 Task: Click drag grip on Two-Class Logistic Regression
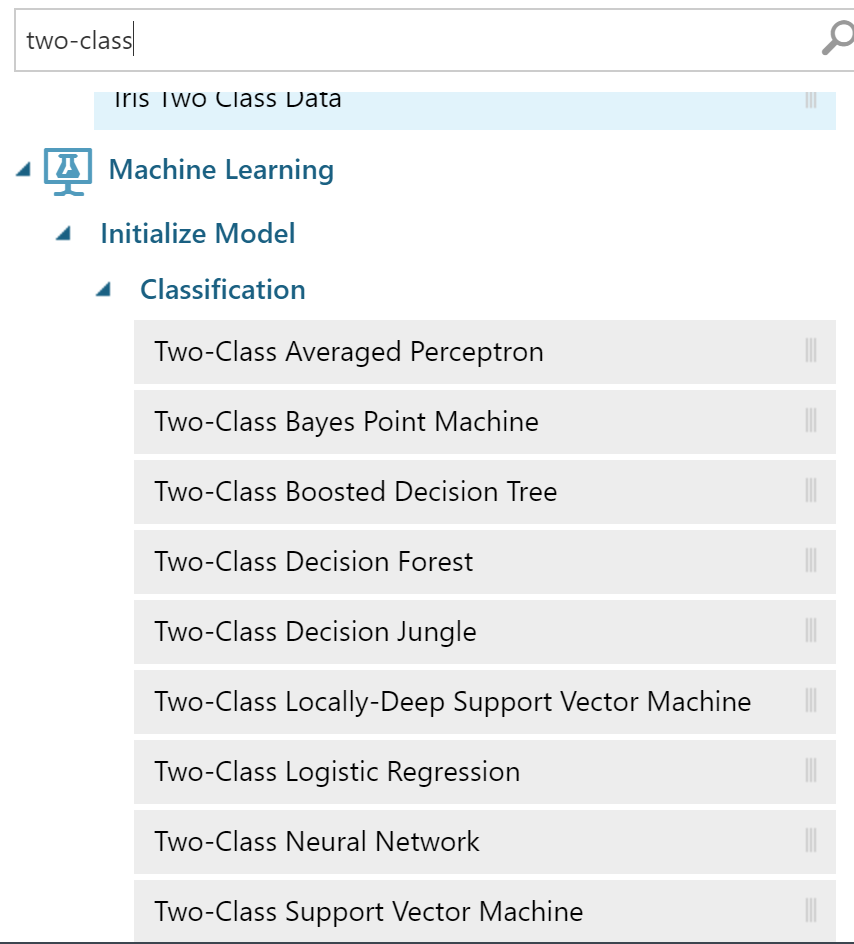(811, 771)
